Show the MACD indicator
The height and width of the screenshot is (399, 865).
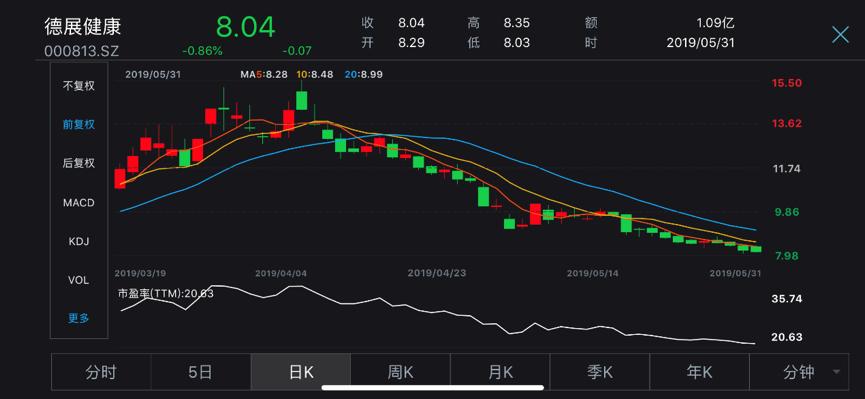pos(79,203)
